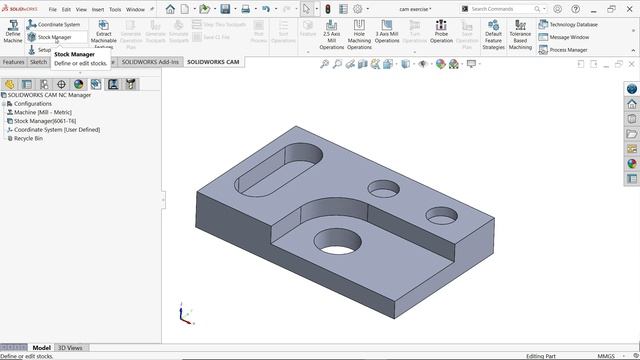Open dropdown next to Options gear
Viewport: 640px width, 360px height.
368,9
